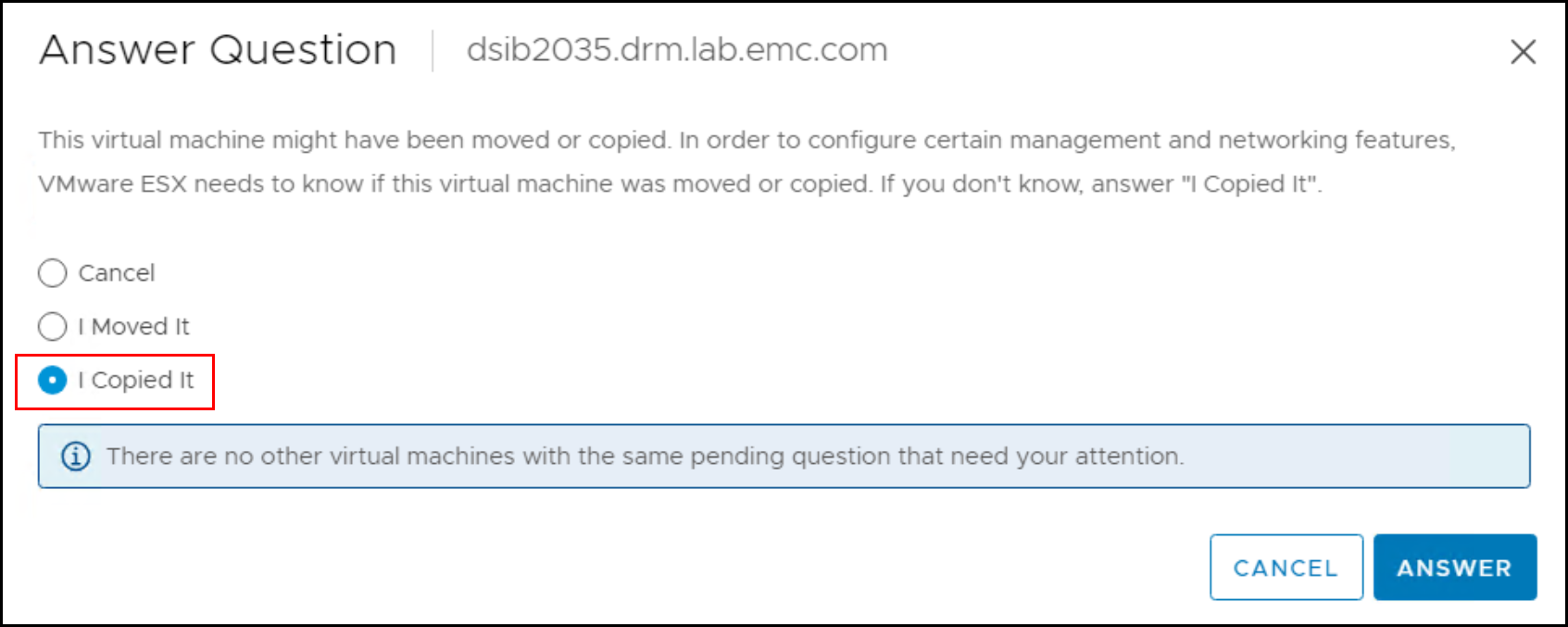Image resolution: width=1568 pixels, height=627 pixels.
Task: Choose the I Moved It radio option
Action: (x=53, y=327)
